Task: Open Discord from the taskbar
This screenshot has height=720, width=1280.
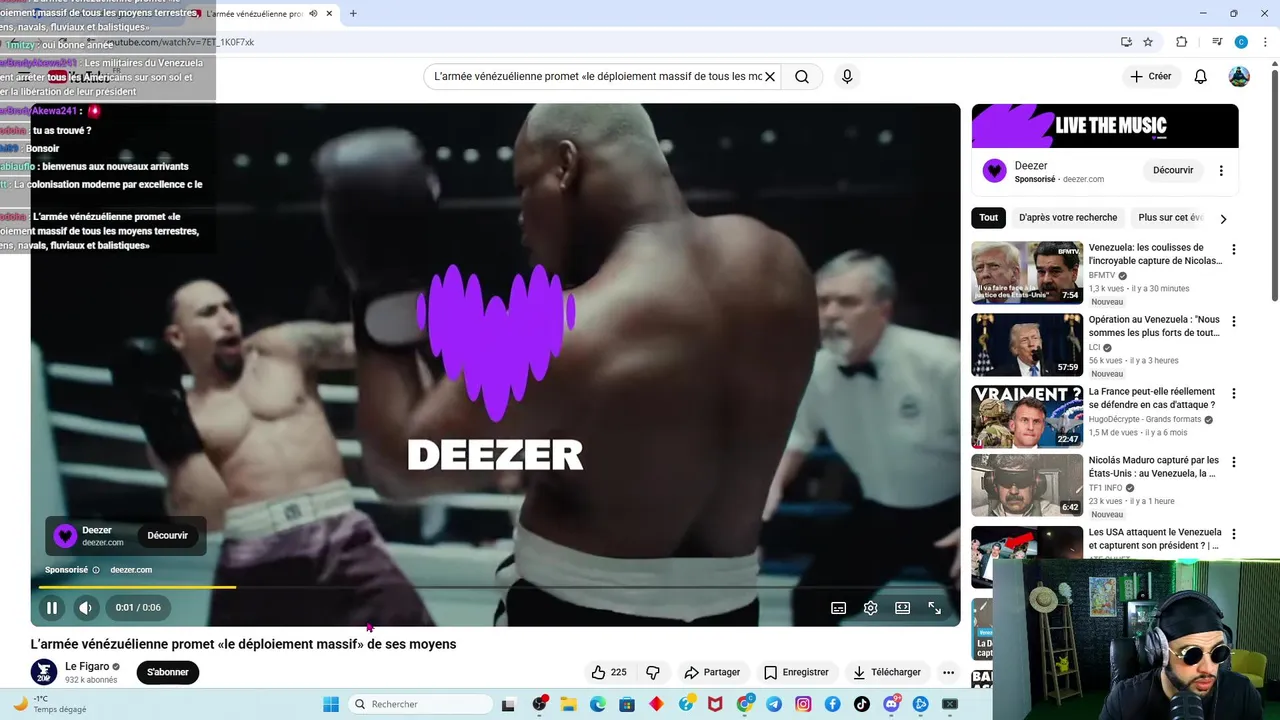Action: tap(891, 704)
